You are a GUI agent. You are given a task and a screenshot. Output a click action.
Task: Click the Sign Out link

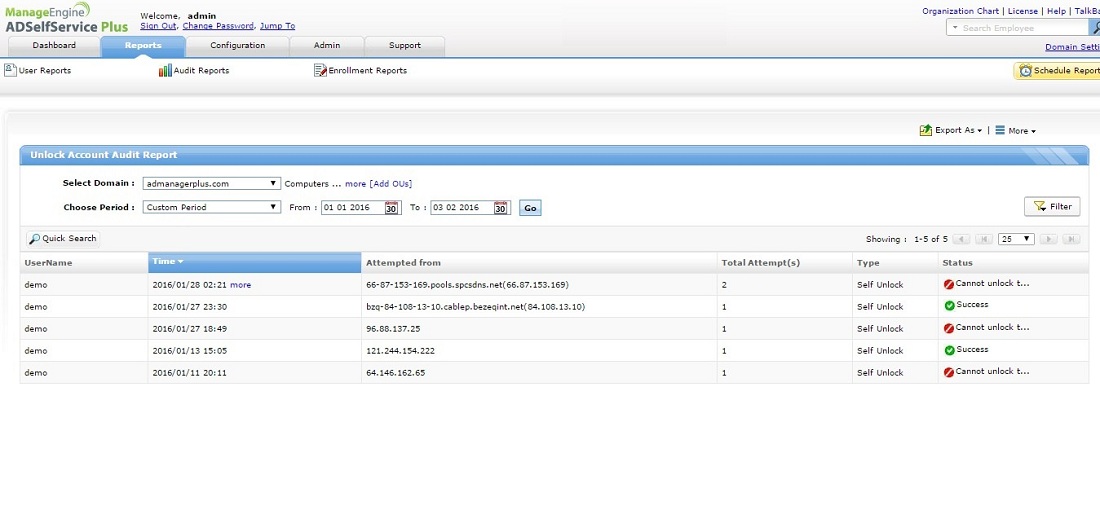pos(159,26)
